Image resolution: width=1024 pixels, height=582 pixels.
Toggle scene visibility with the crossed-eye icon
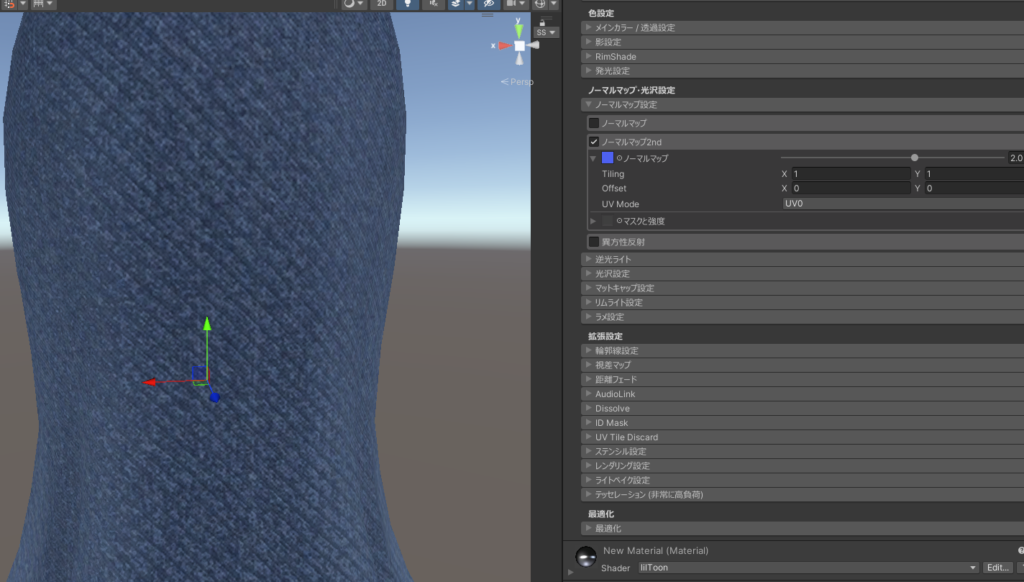click(487, 4)
